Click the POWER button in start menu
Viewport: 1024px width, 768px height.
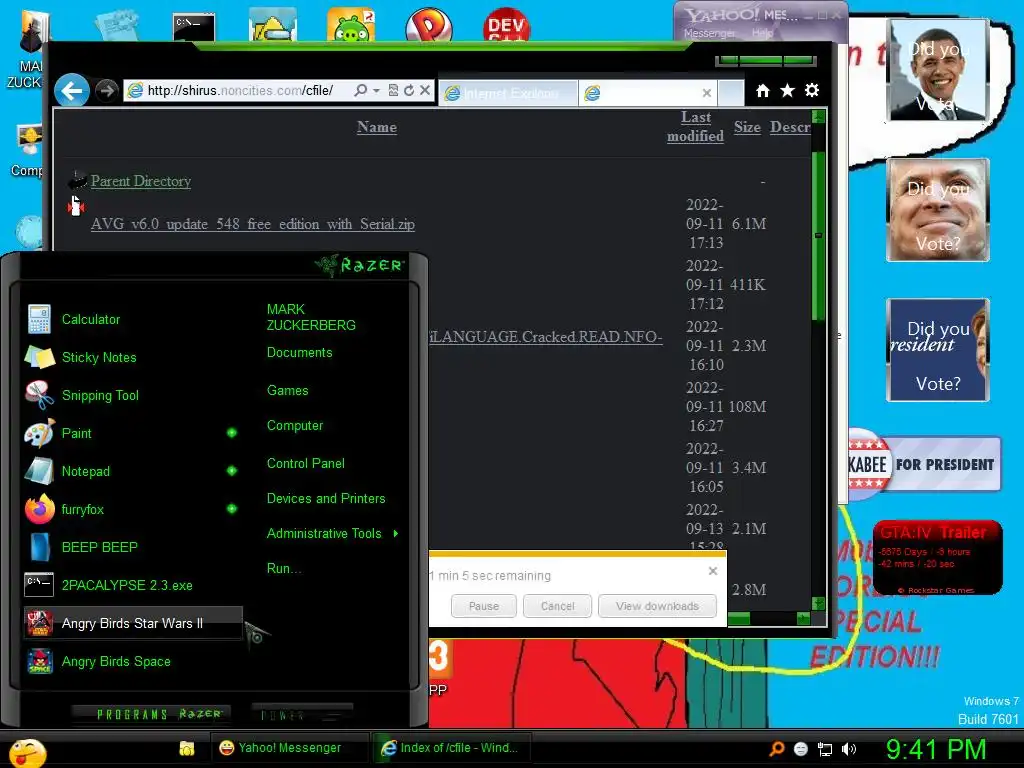[x=302, y=714]
